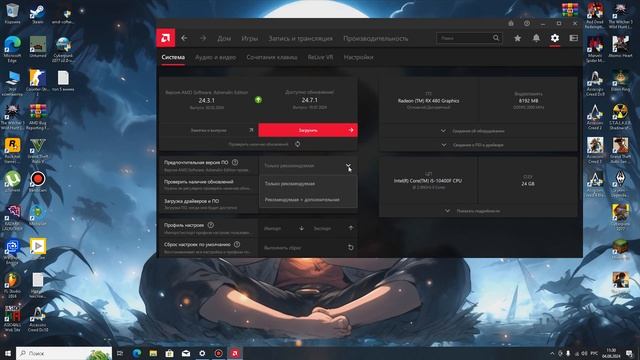The width and height of the screenshot is (640, 360).
Task: Open the Производительность tab
Action: pyautogui.click(x=376, y=38)
